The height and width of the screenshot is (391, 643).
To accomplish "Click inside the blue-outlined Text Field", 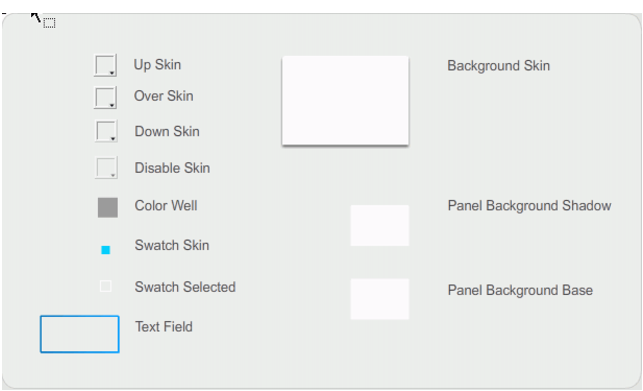I will coord(80,334).
